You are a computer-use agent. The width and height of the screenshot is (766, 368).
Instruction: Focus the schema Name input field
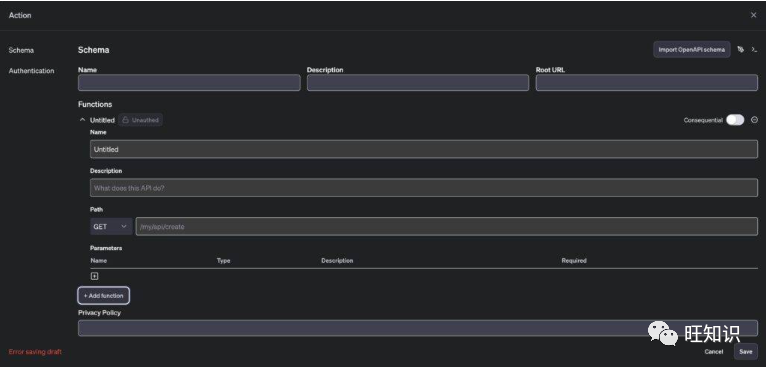pyautogui.click(x=189, y=83)
